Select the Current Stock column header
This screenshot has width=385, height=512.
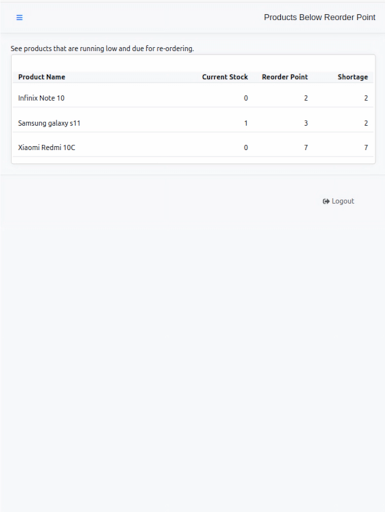point(225,77)
